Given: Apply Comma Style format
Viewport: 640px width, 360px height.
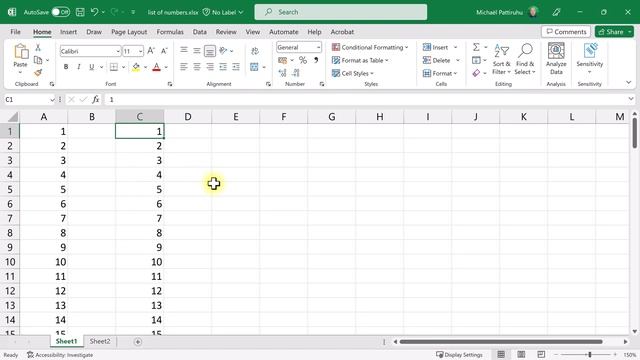Looking at the screenshot, I should pyautogui.click(x=316, y=60).
